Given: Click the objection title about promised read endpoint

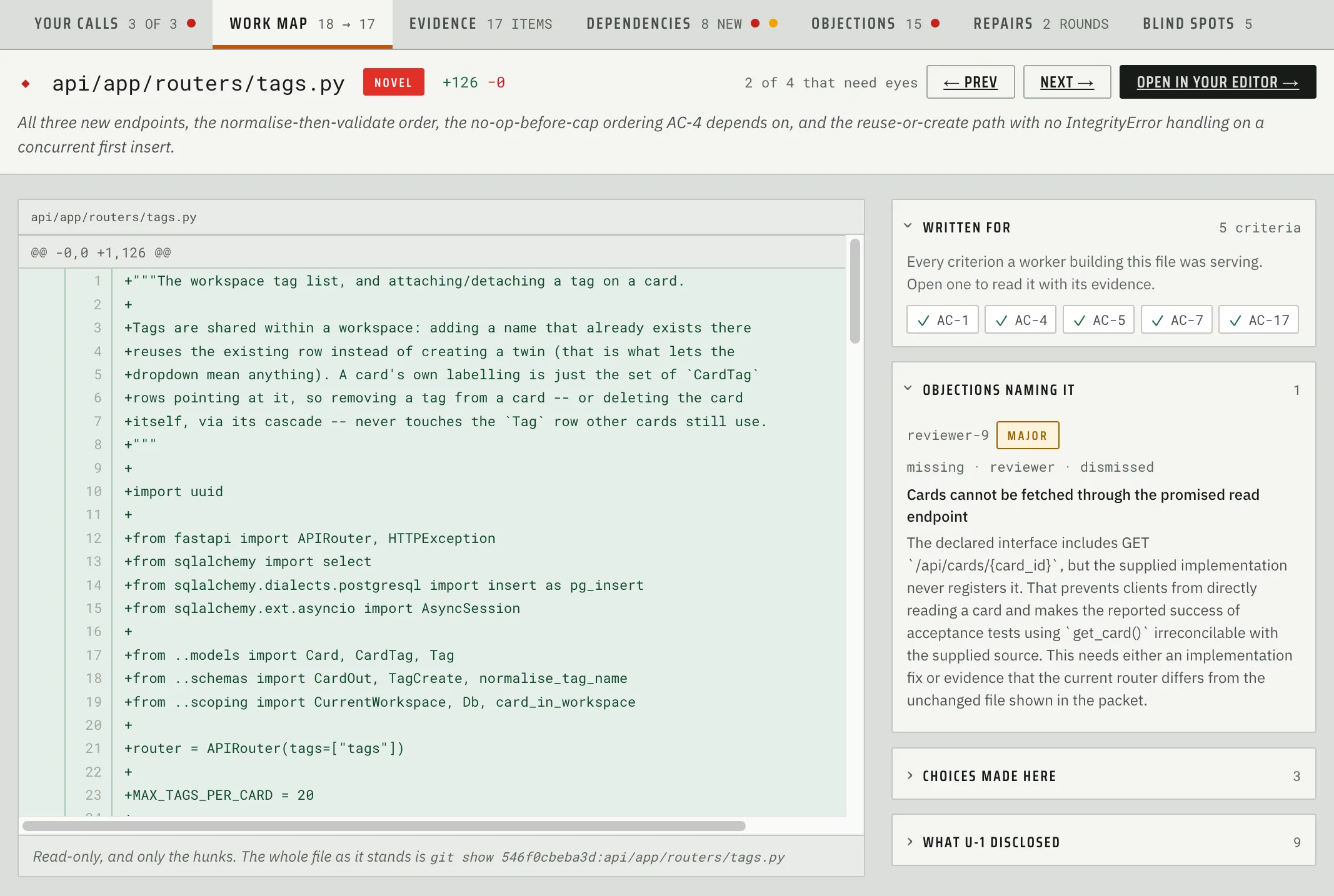Looking at the screenshot, I should [x=1083, y=505].
